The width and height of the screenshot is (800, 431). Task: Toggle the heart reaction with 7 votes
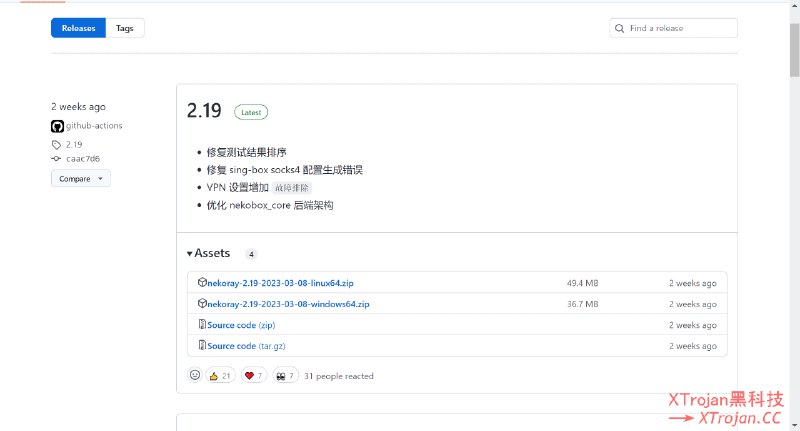[254, 376]
